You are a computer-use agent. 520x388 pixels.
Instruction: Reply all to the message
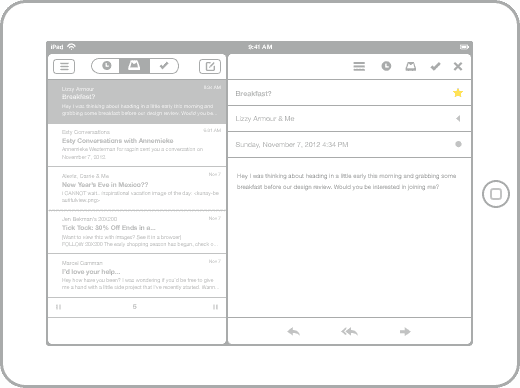pos(349,331)
